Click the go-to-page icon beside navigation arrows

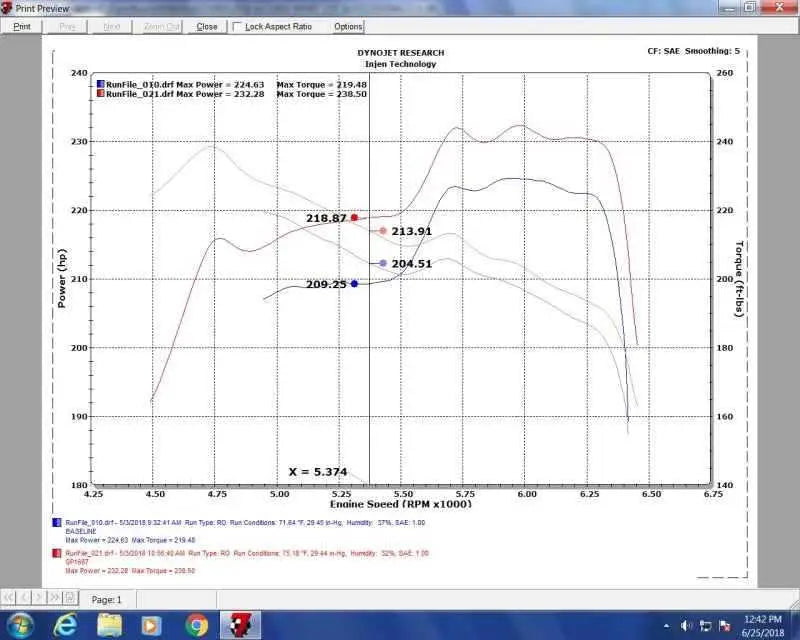(x=70, y=598)
